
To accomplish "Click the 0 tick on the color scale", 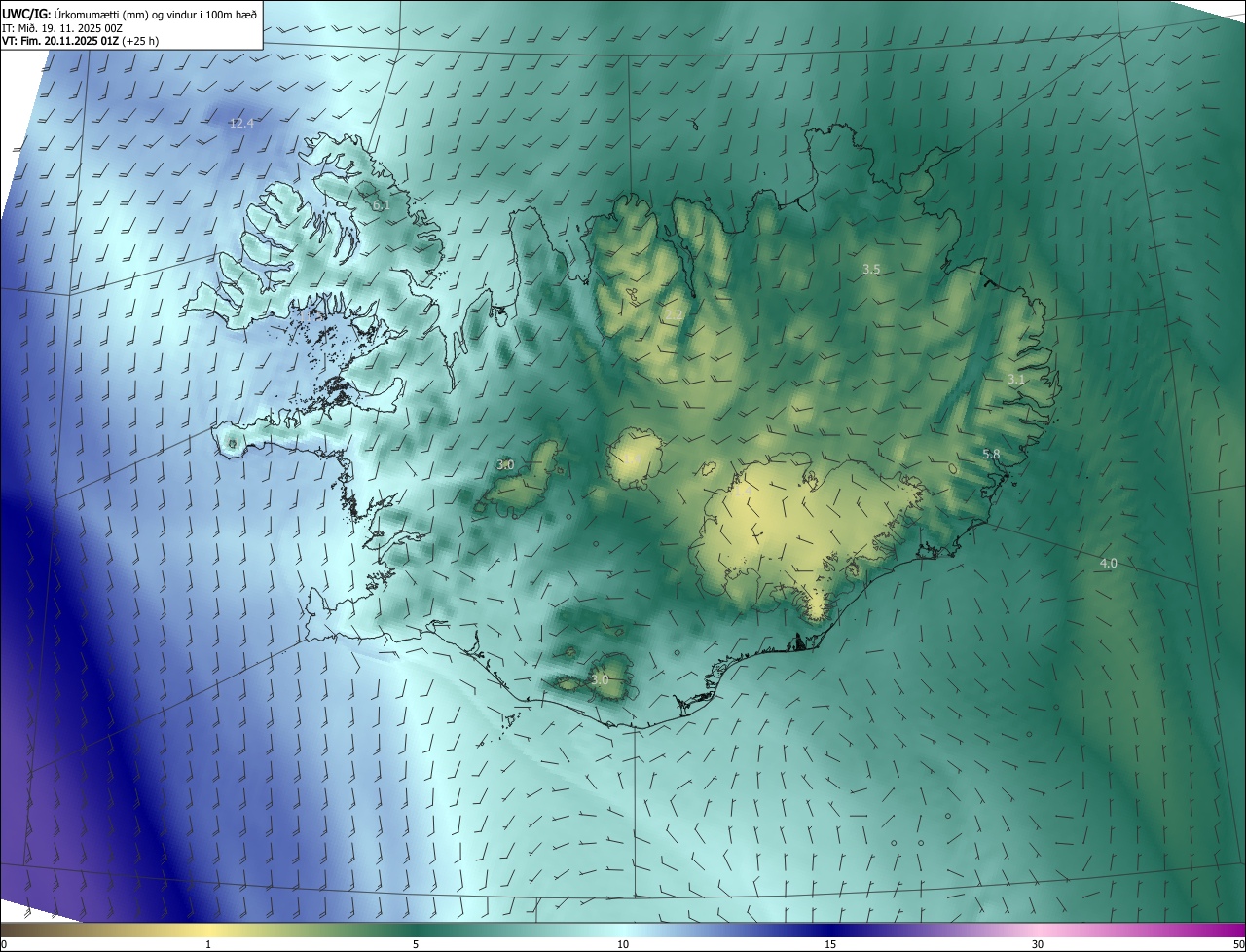I will [4, 944].
